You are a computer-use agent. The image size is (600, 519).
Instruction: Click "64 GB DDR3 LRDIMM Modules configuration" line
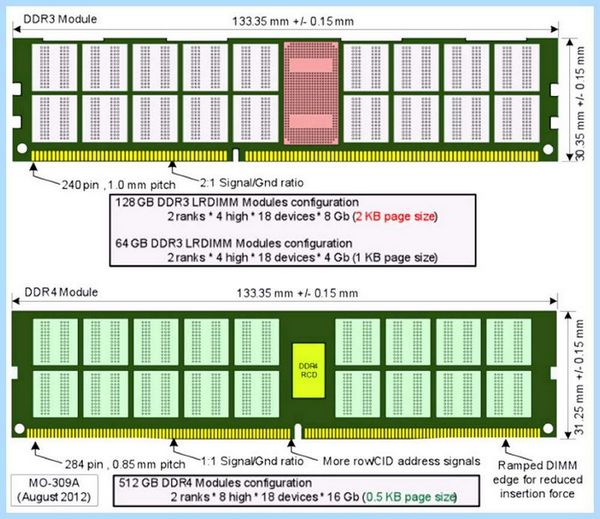234,243
